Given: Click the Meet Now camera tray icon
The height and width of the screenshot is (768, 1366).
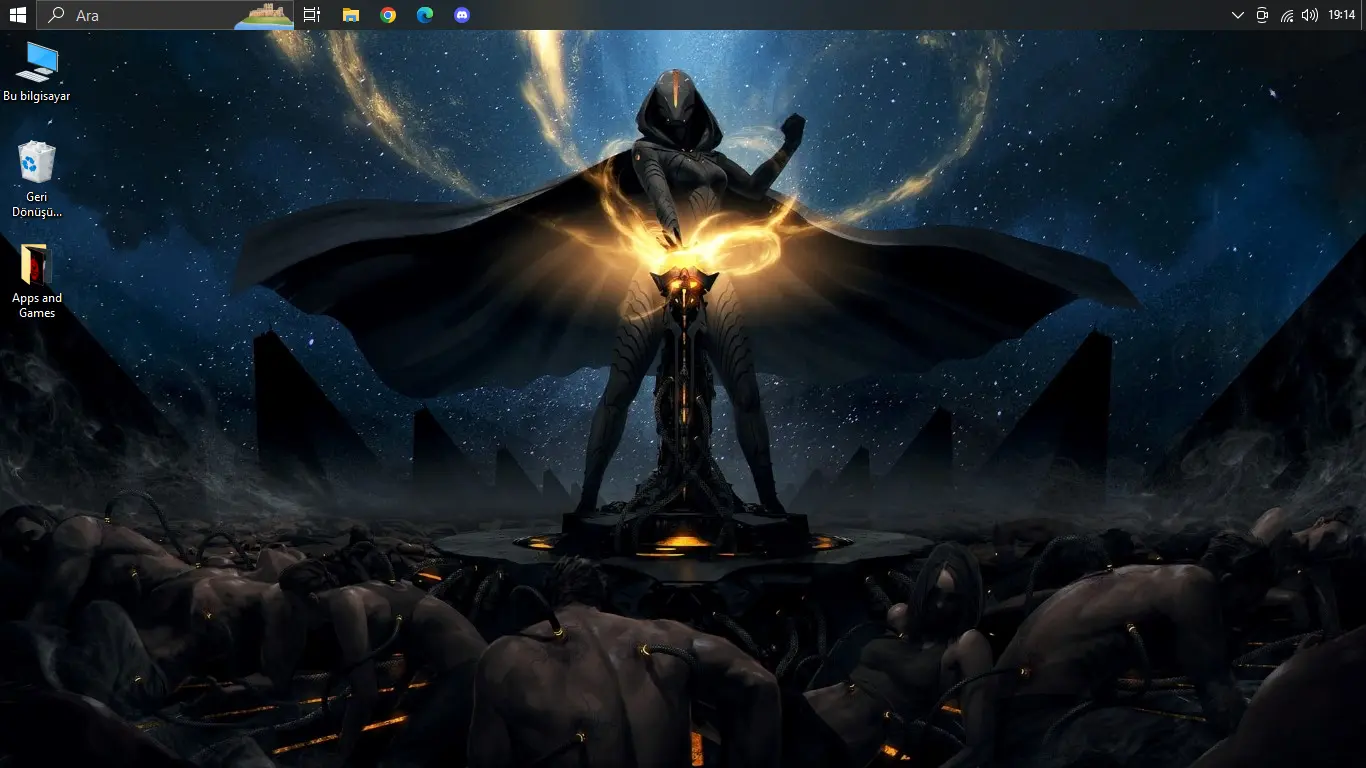Looking at the screenshot, I should click(x=1262, y=15).
